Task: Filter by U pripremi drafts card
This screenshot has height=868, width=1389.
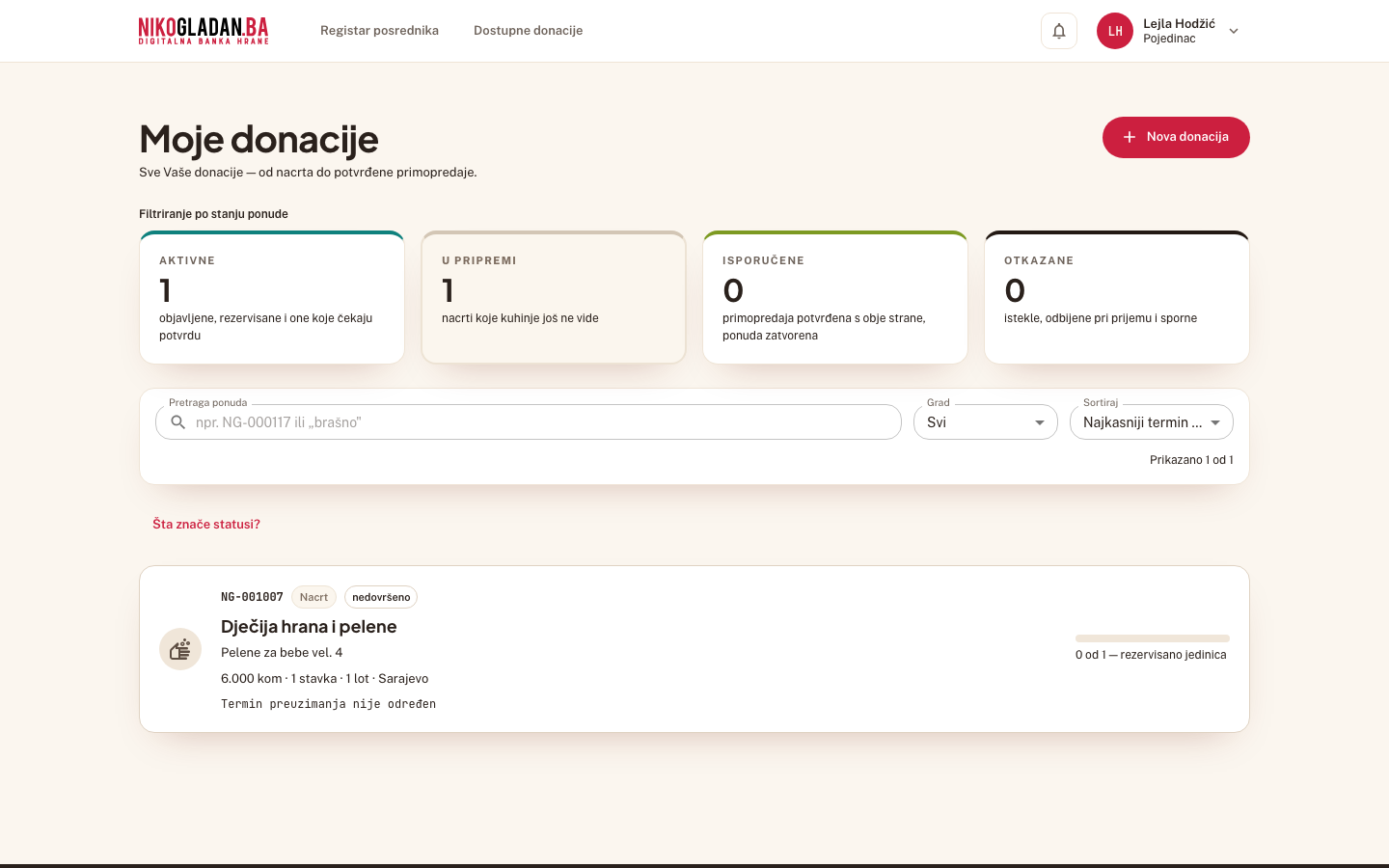Action: pyautogui.click(x=554, y=298)
